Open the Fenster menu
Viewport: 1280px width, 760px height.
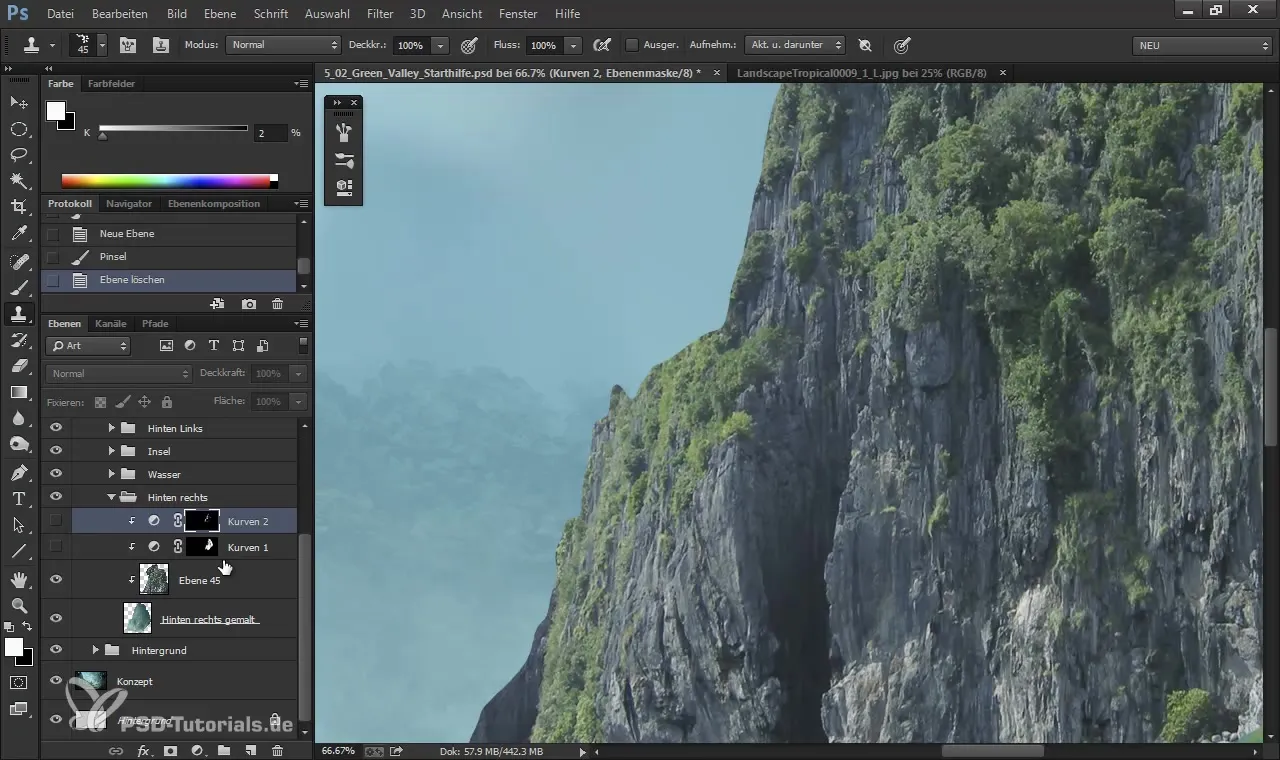point(518,14)
